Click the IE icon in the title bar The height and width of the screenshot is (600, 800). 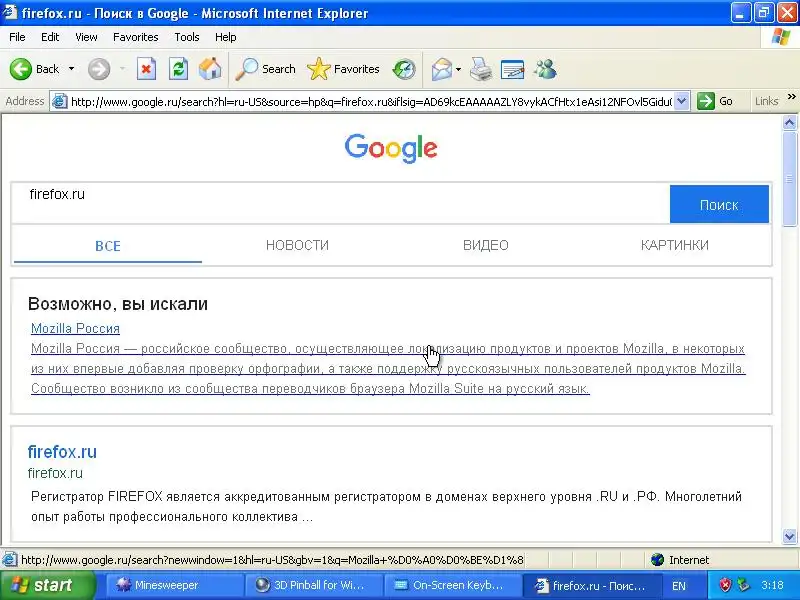click(10, 12)
